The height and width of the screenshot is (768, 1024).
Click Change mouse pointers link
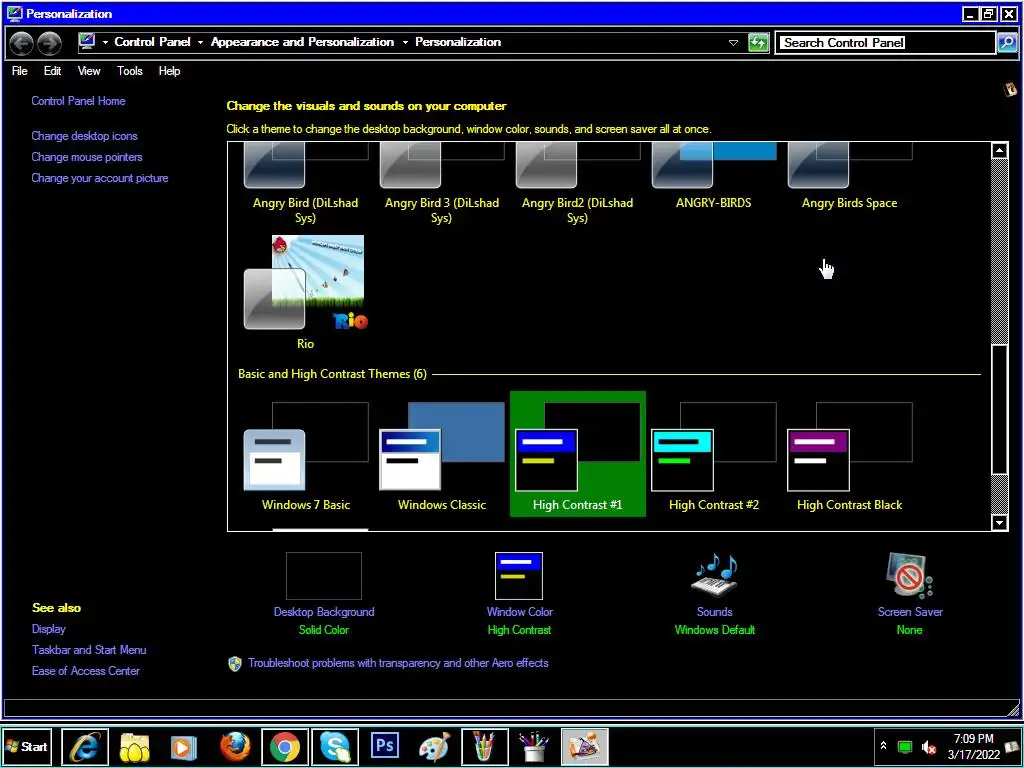click(87, 157)
